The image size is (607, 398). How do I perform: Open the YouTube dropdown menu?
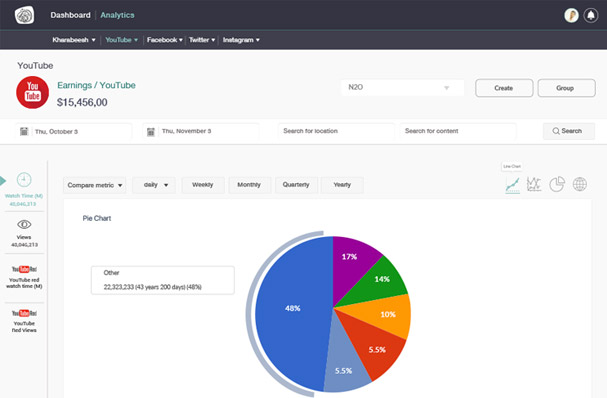tap(122, 40)
